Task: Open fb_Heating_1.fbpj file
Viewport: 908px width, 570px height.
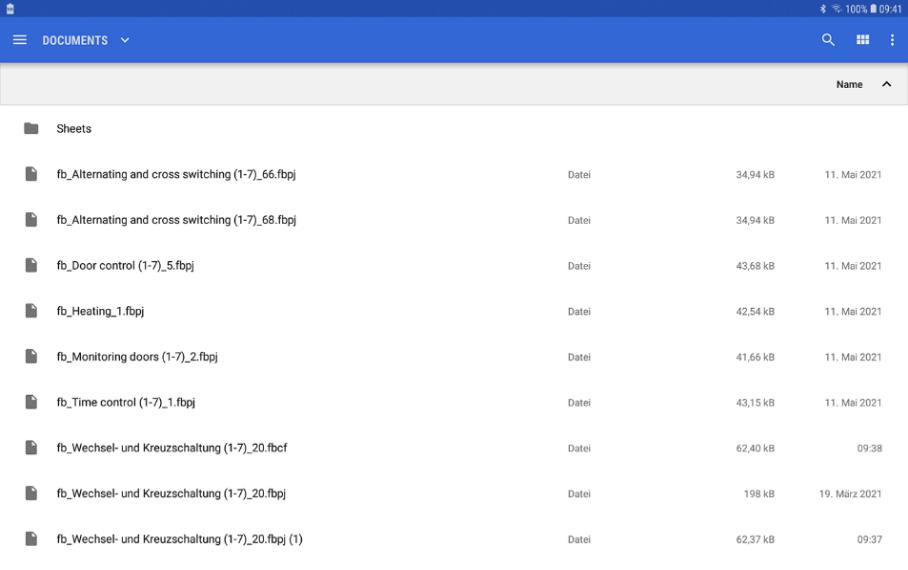Action: [100, 311]
